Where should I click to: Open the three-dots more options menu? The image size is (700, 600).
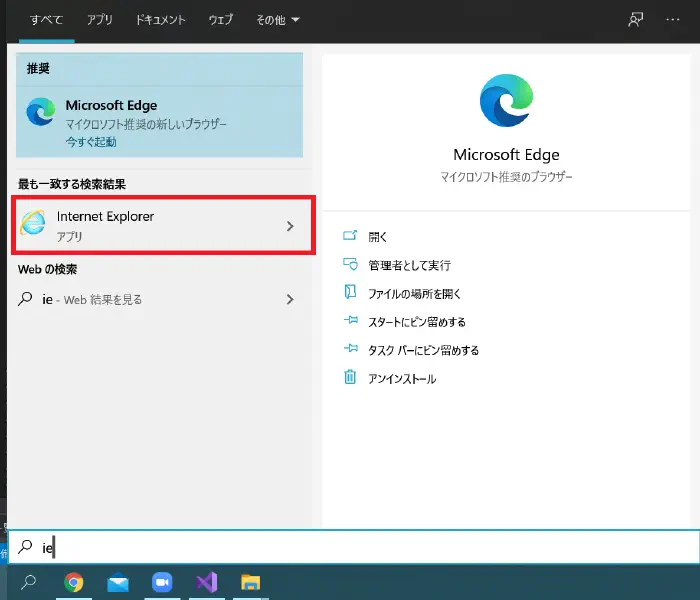672,20
